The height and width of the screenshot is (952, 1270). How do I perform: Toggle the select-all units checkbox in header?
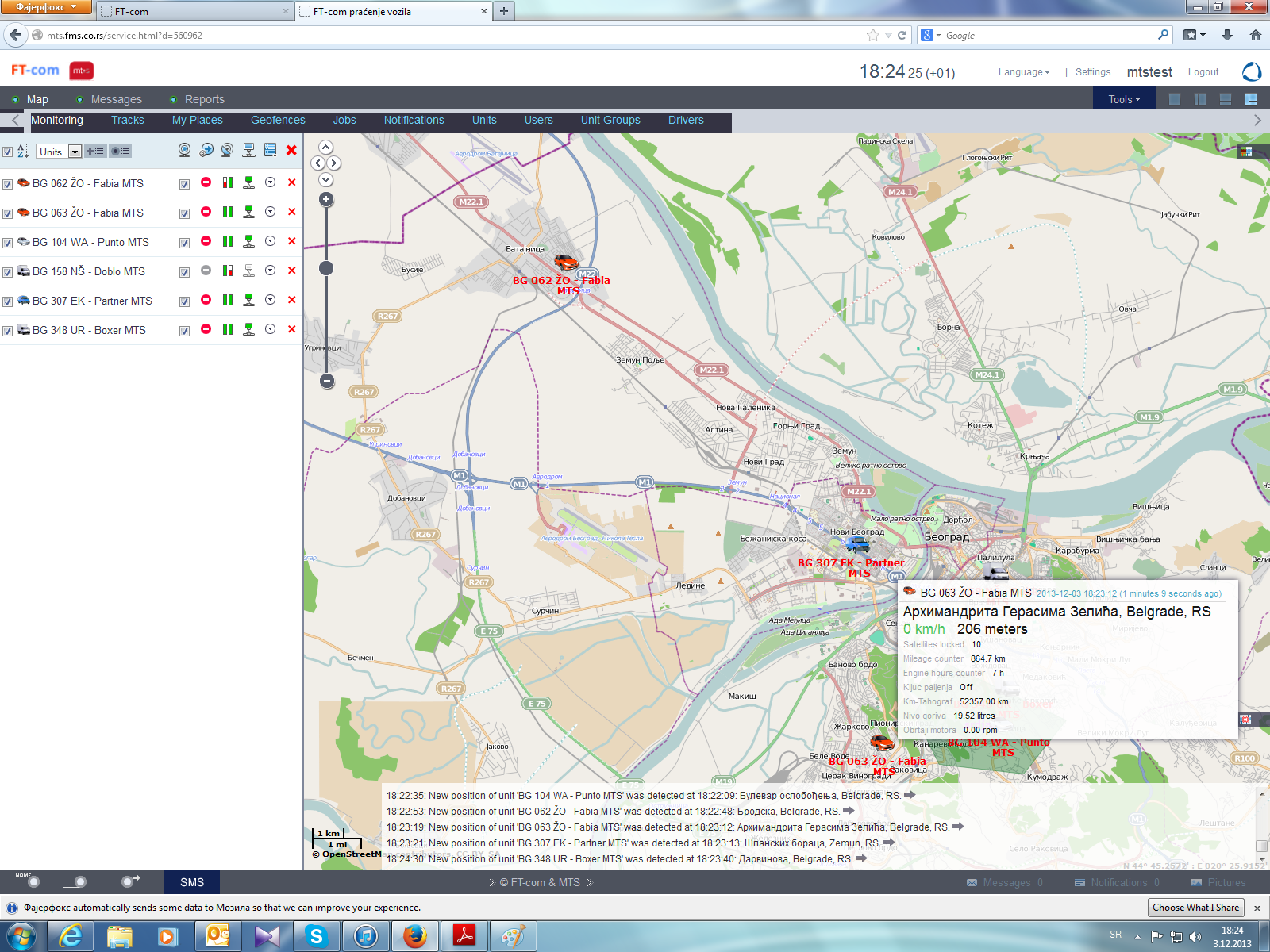click(x=7, y=152)
